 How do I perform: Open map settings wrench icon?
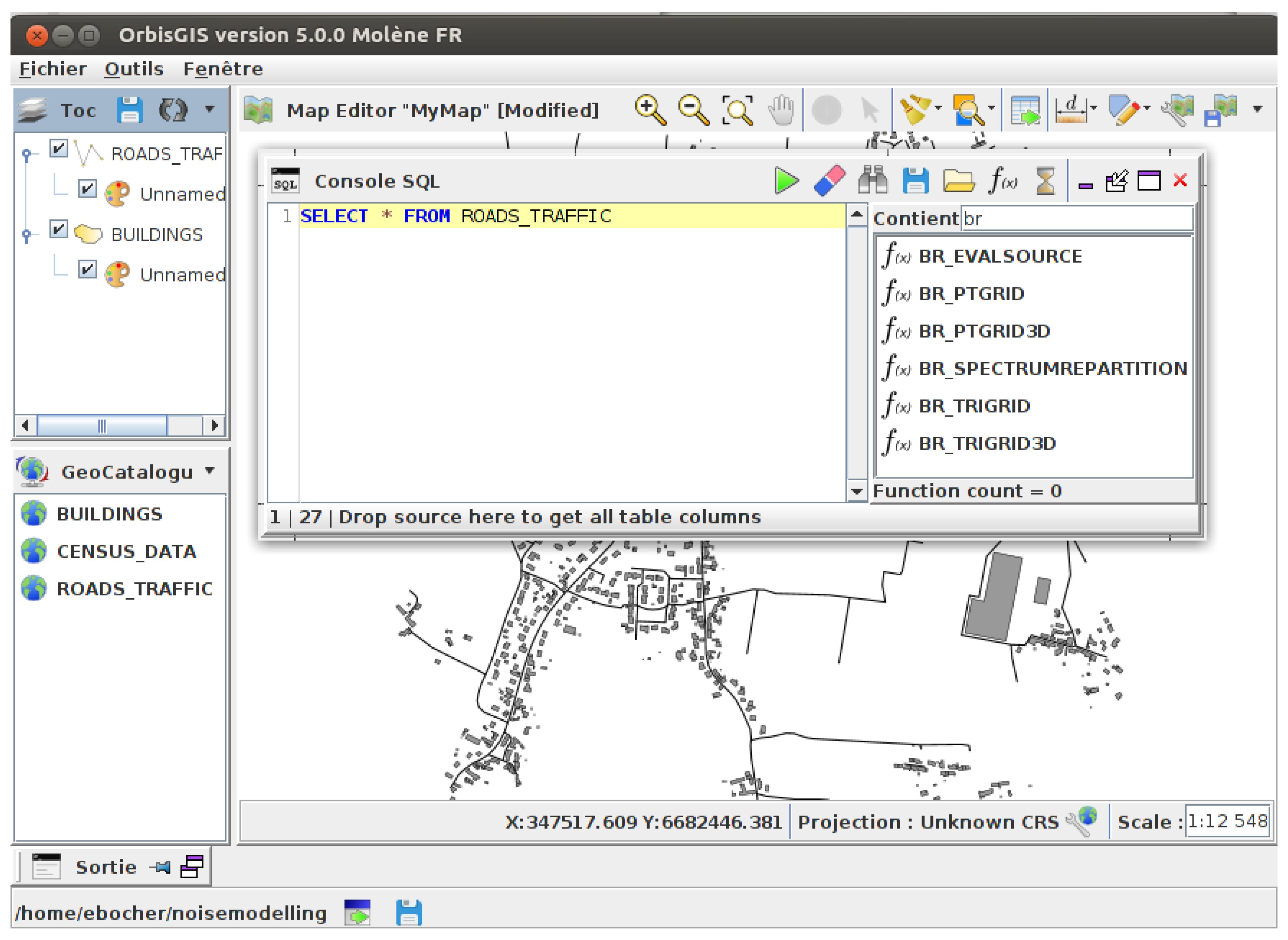click(x=1178, y=110)
